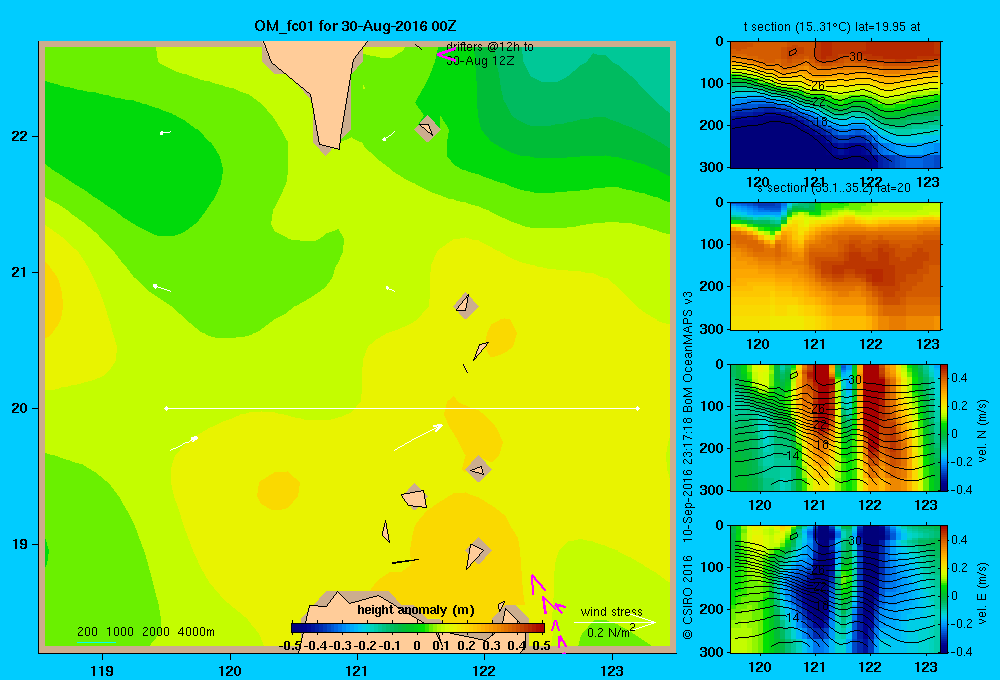The height and width of the screenshot is (680, 1000).
Task: Click the 300 depth label on salinity section
Action: pos(712,329)
